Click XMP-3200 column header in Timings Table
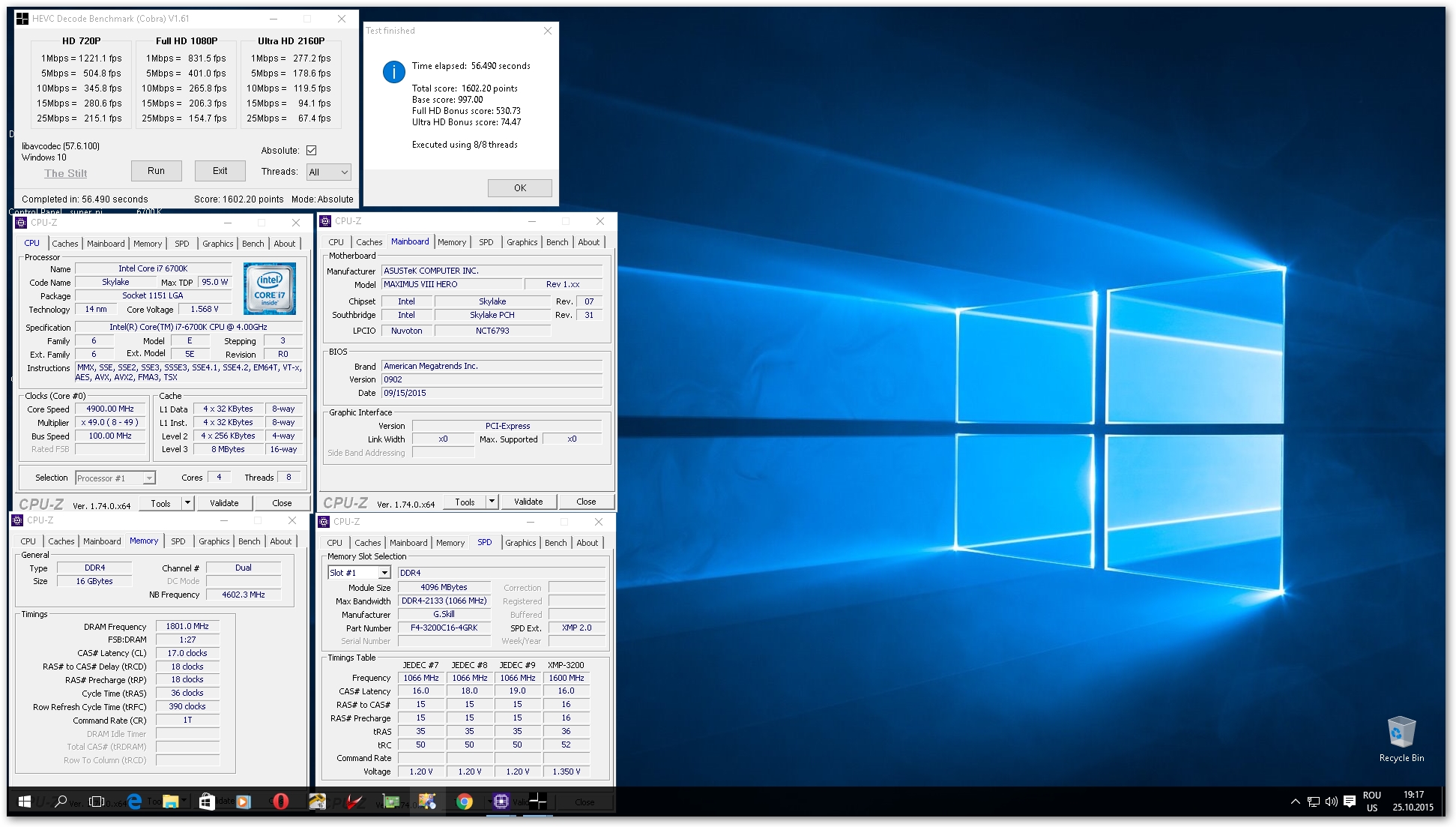 point(566,665)
